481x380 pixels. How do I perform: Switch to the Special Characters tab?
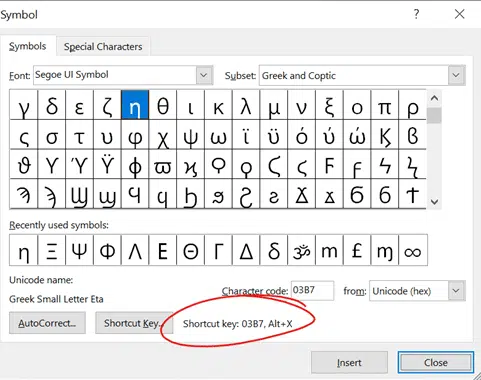[x=103, y=47]
